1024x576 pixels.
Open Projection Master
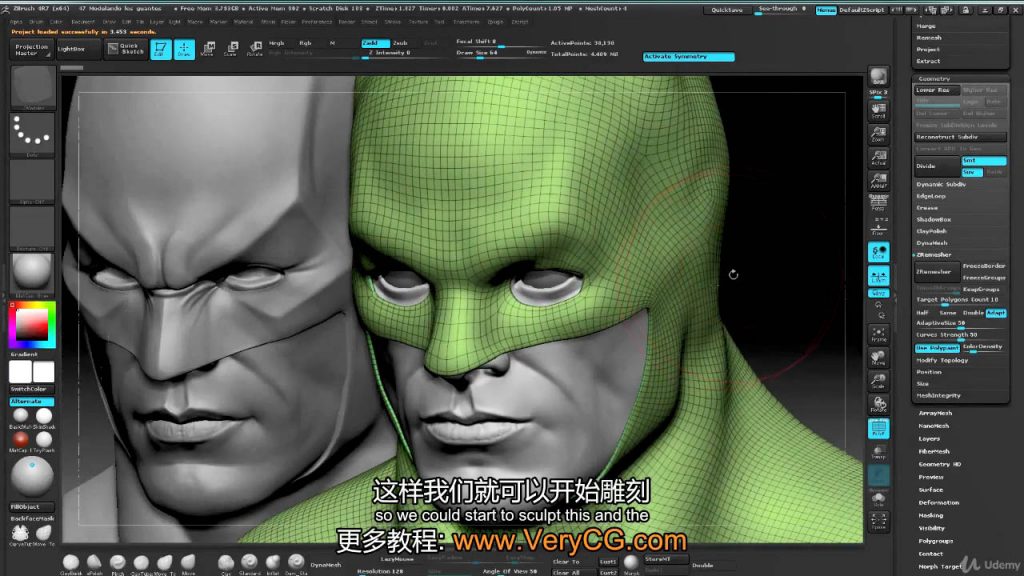pyautogui.click(x=31, y=50)
